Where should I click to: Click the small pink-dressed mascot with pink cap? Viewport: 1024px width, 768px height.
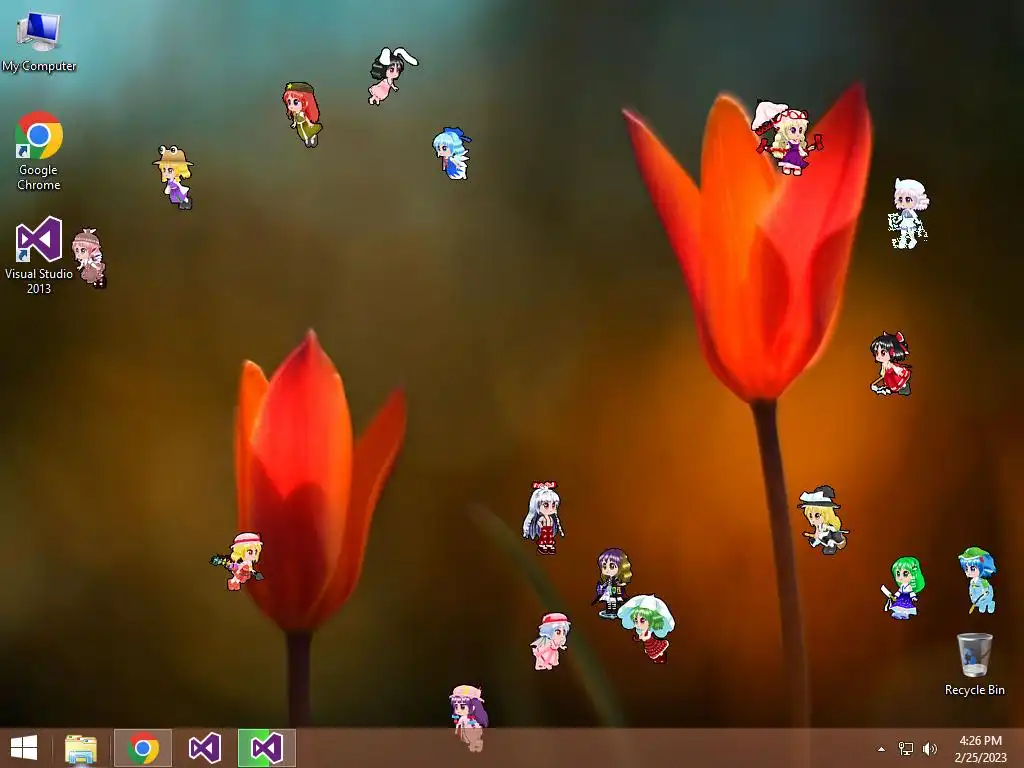coord(551,641)
